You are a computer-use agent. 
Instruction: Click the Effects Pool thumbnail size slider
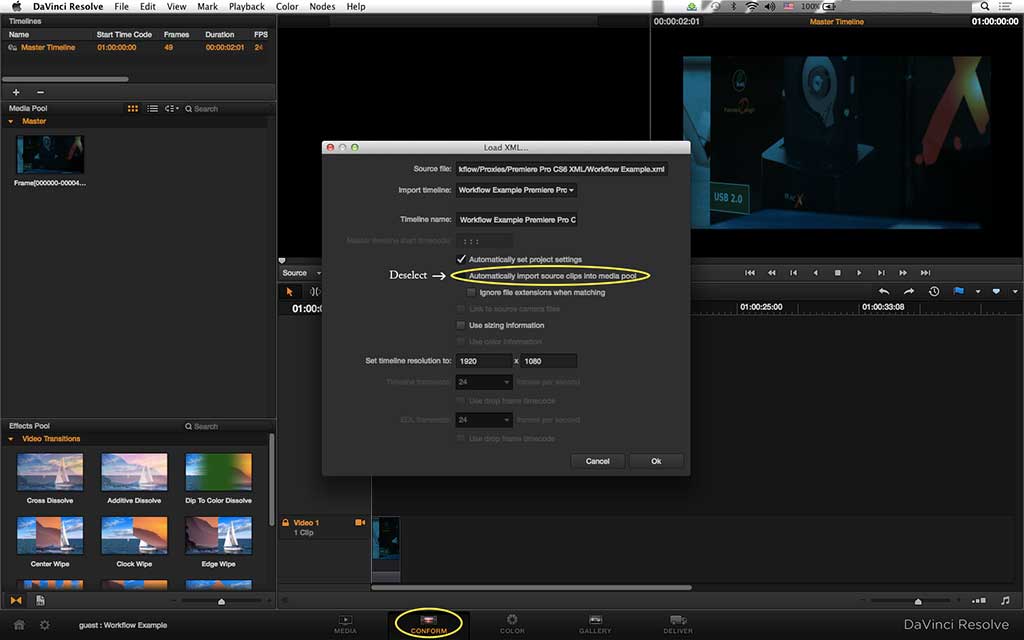pos(221,601)
